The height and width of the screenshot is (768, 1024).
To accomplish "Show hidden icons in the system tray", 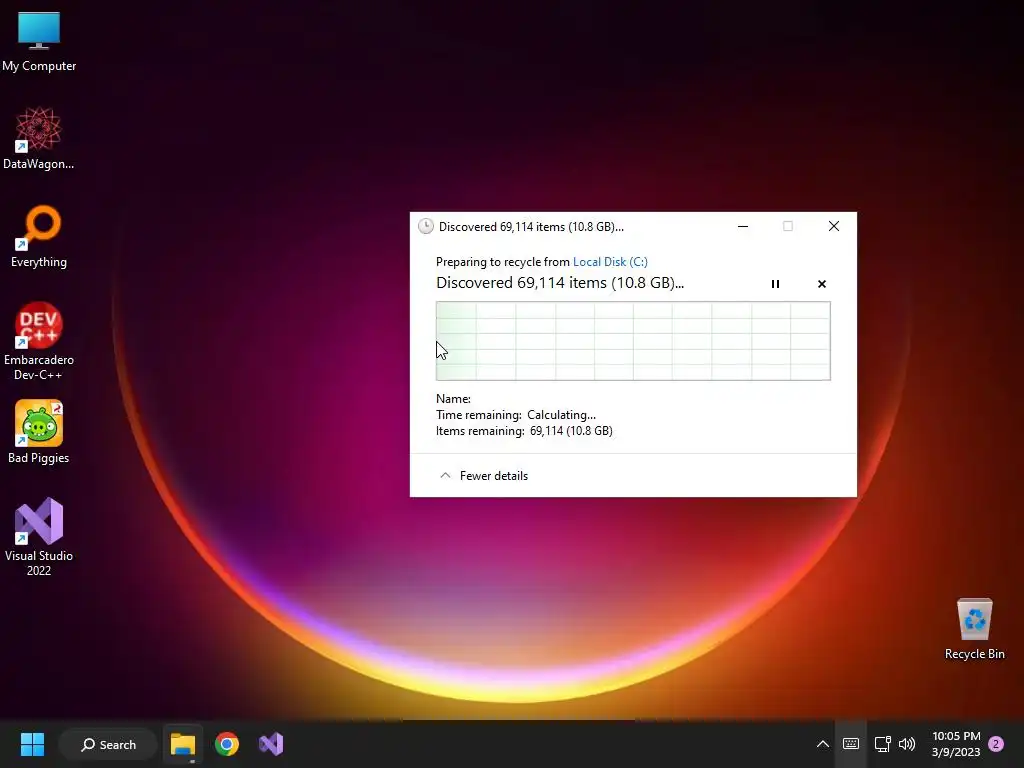I will (x=823, y=744).
